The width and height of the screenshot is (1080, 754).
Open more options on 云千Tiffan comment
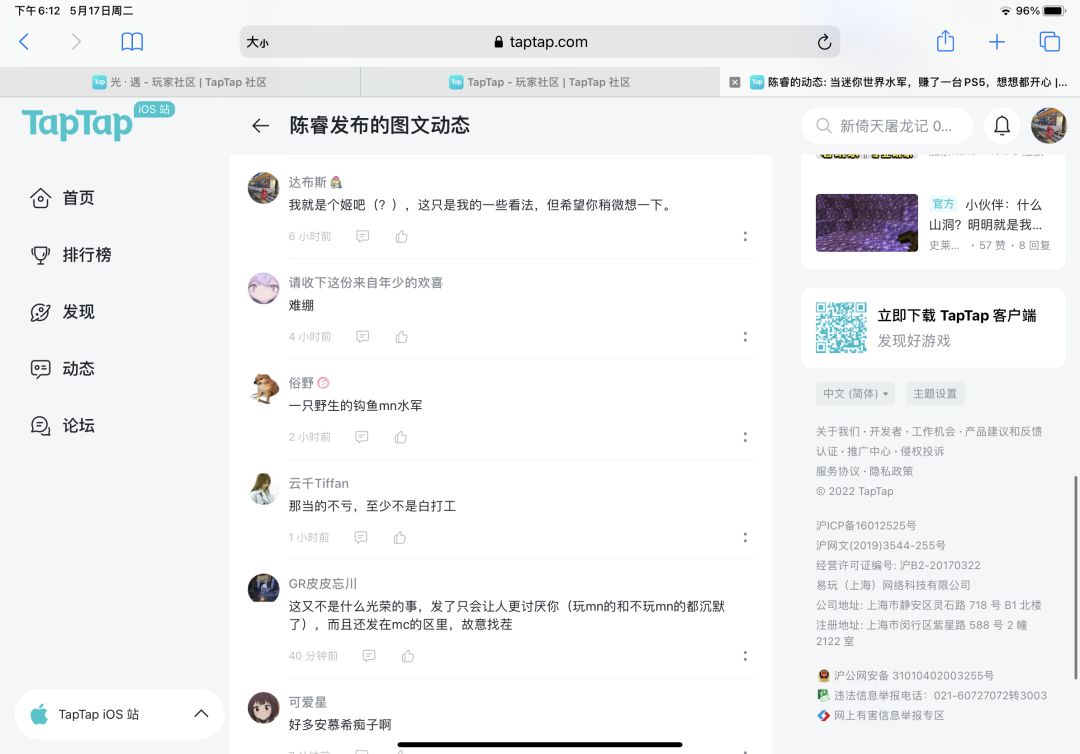[x=745, y=537]
